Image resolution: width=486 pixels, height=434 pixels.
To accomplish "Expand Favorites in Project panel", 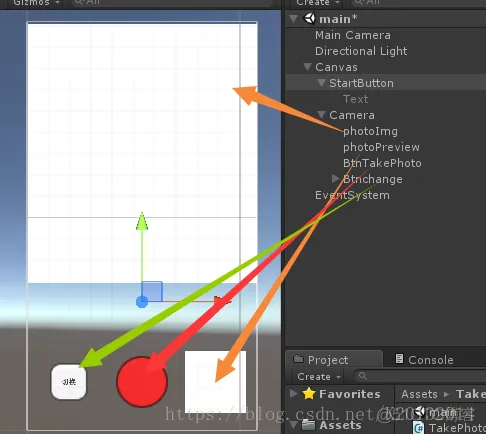I will pyautogui.click(x=294, y=394).
